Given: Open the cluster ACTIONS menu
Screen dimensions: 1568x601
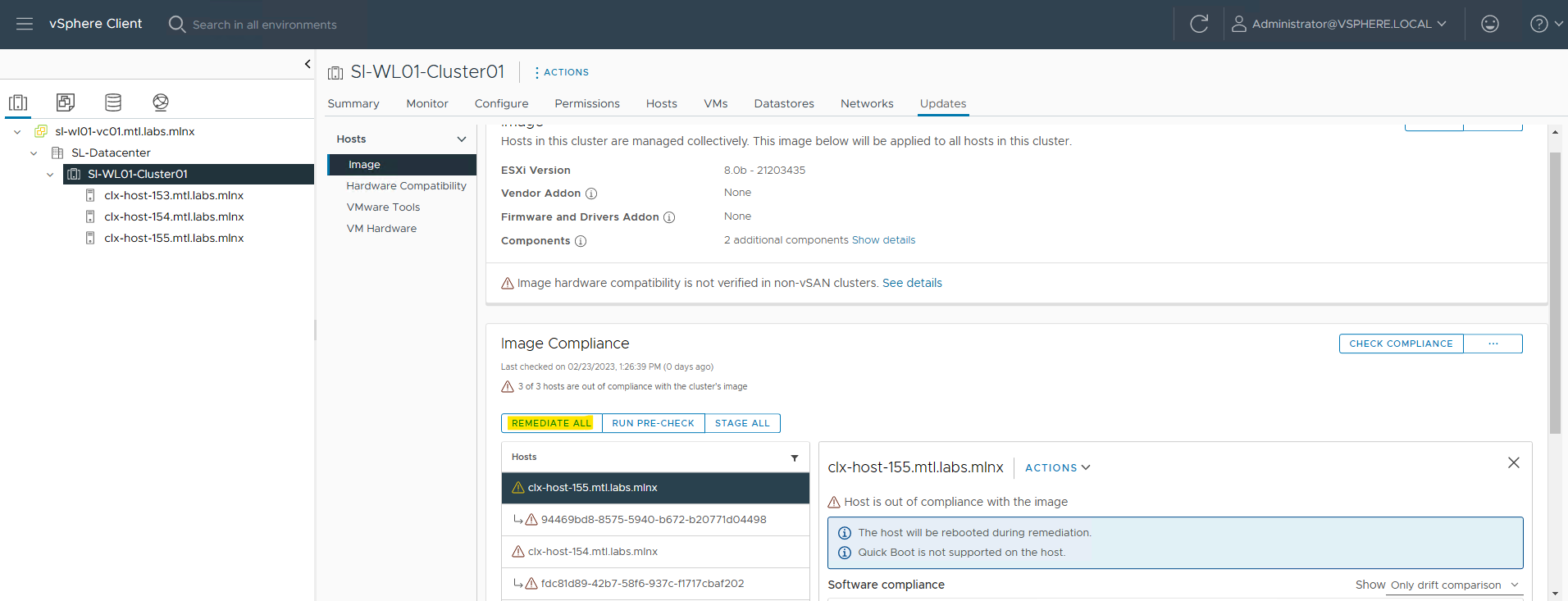Looking at the screenshot, I should (562, 72).
